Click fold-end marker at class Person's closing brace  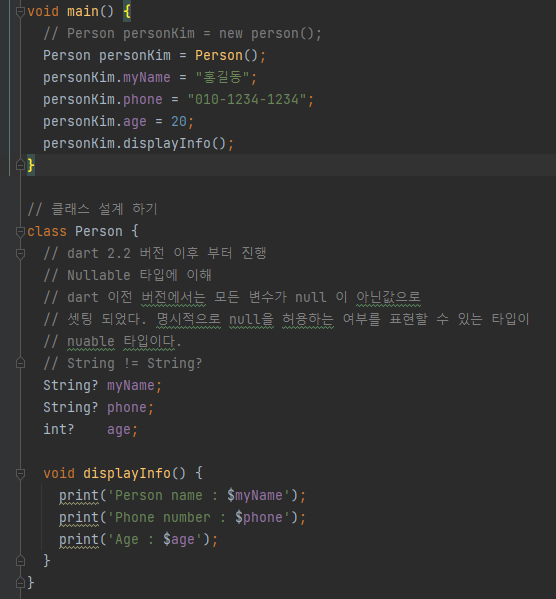20,583
